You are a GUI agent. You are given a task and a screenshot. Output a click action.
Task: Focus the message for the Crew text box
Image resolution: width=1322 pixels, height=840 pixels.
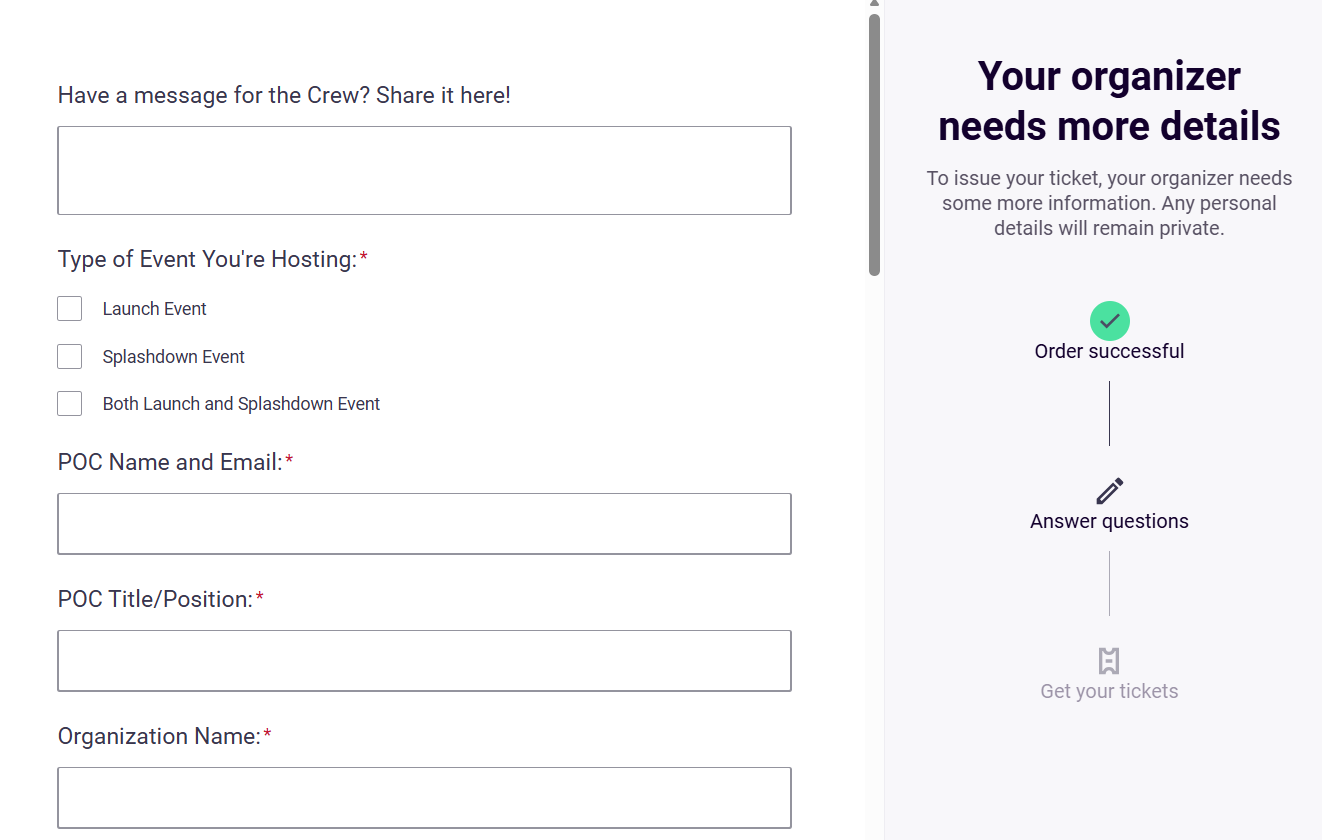click(424, 170)
